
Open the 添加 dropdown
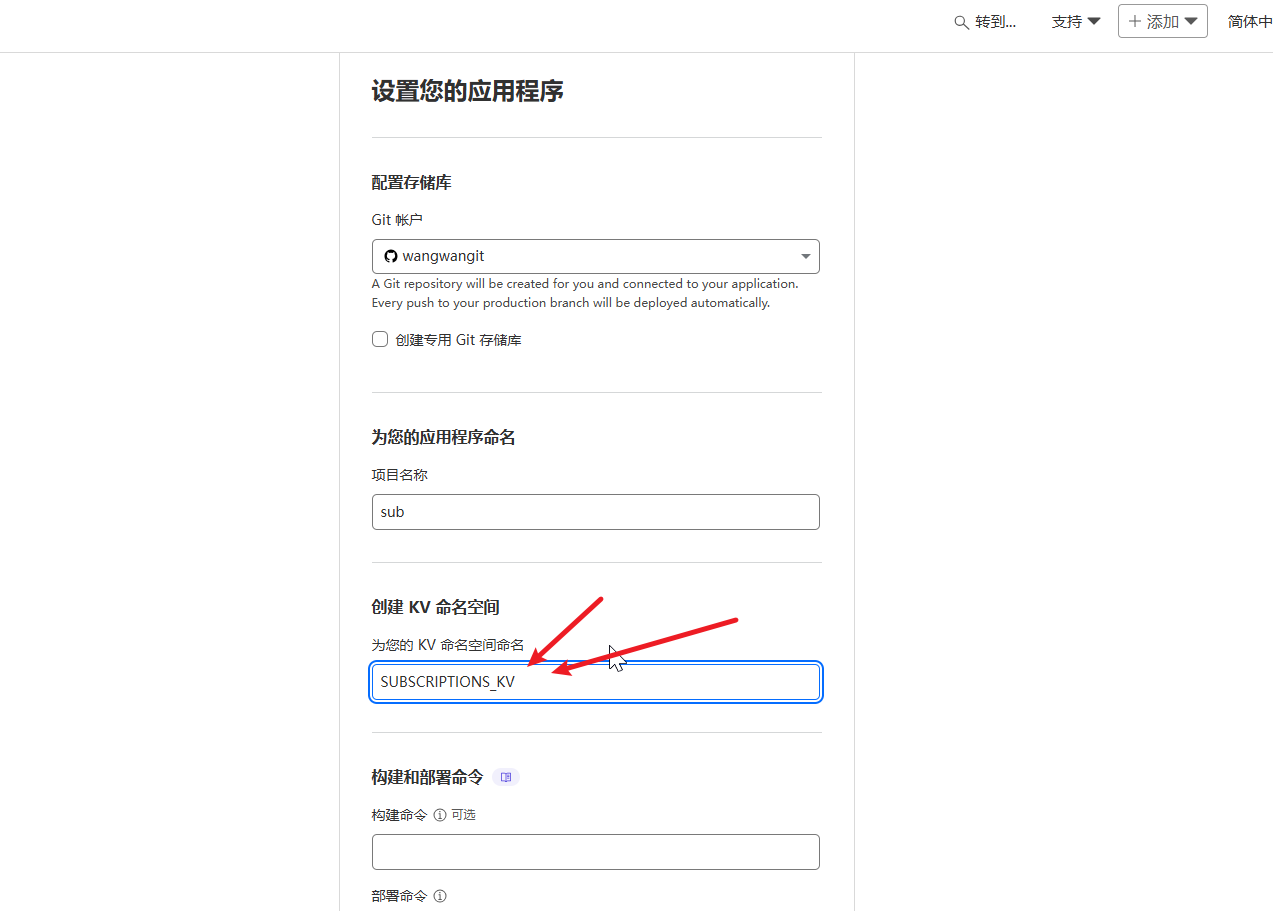click(1162, 20)
